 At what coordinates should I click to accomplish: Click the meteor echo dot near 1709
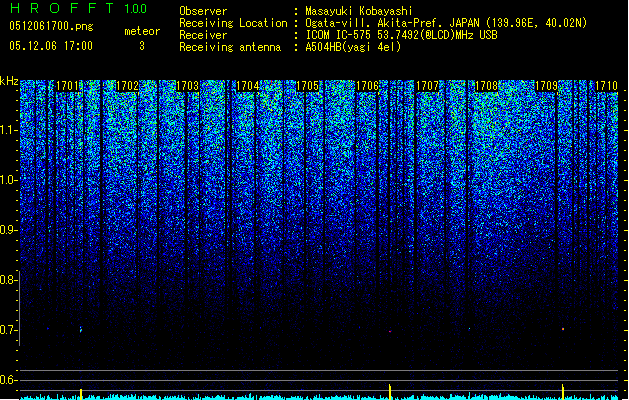(563, 329)
